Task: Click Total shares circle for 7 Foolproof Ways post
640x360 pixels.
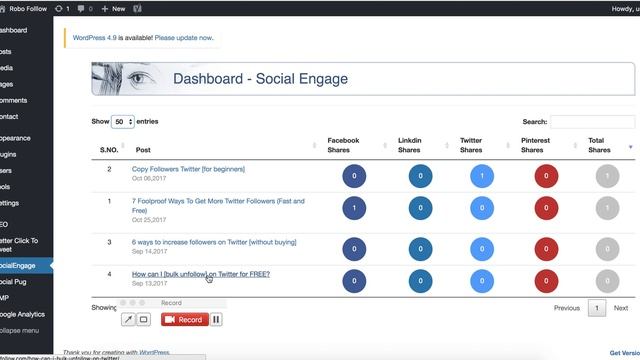Action: tap(607, 208)
